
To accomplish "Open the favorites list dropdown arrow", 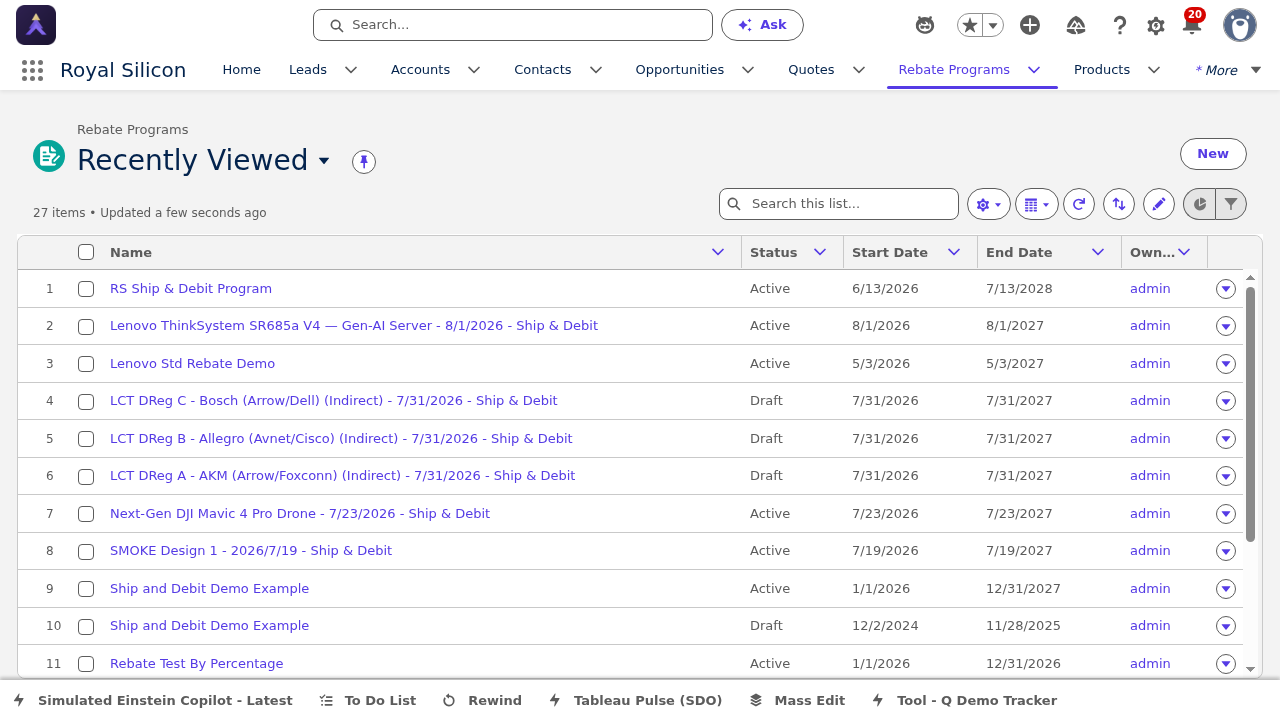I will (x=993, y=25).
